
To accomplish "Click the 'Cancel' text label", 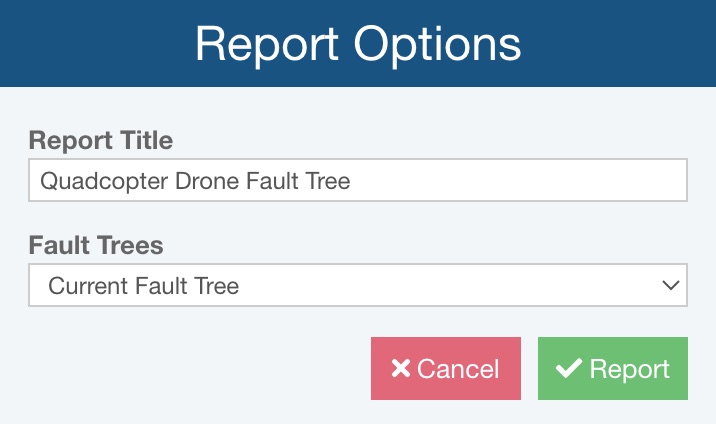I will (x=458, y=369).
